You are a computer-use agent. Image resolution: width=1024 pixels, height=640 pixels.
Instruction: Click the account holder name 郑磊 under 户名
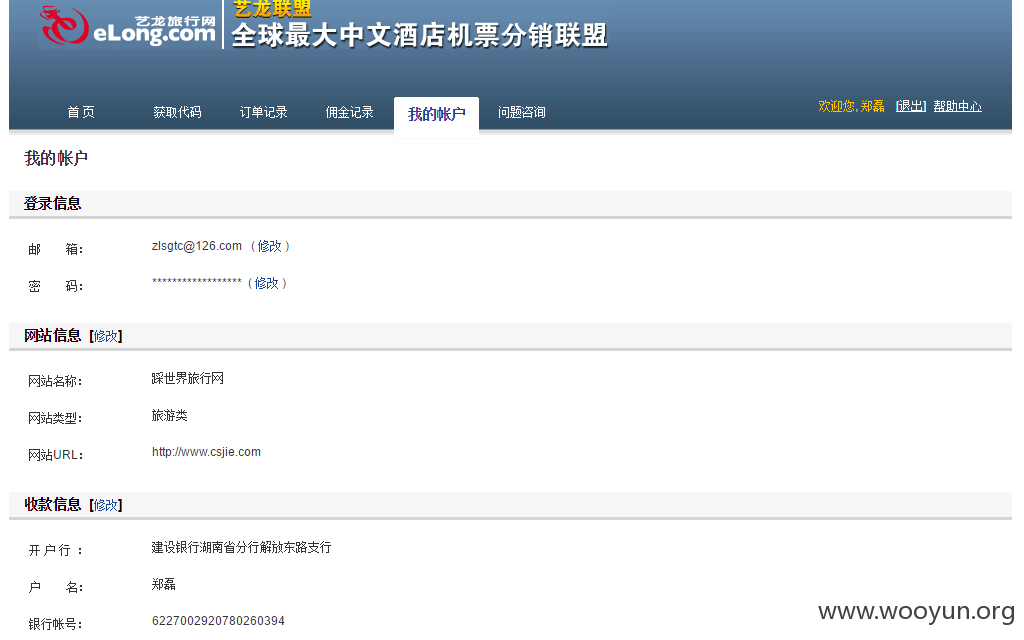(x=163, y=584)
